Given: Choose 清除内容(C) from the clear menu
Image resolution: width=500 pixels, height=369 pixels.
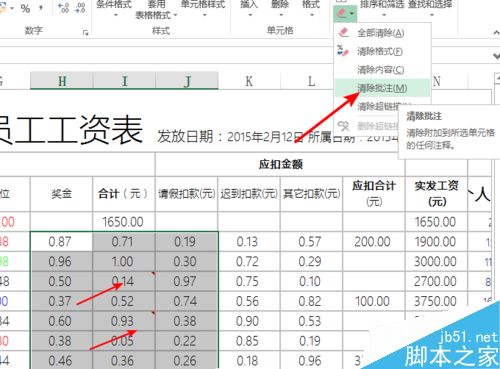Looking at the screenshot, I should (382, 70).
